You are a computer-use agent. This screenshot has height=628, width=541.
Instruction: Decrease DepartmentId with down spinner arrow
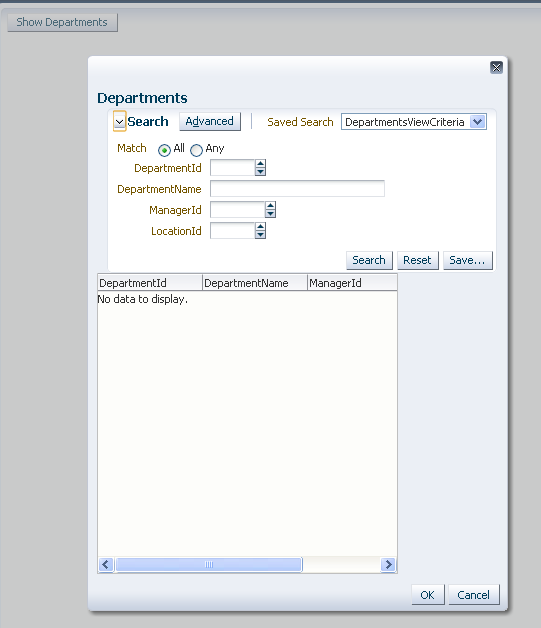[x=260, y=172]
